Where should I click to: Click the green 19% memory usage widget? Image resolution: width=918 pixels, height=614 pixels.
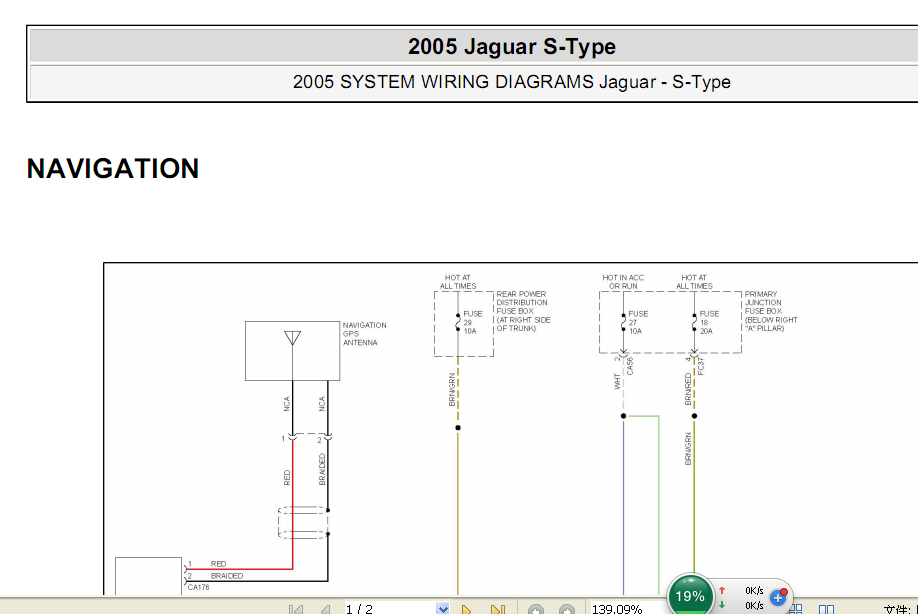coord(690,595)
